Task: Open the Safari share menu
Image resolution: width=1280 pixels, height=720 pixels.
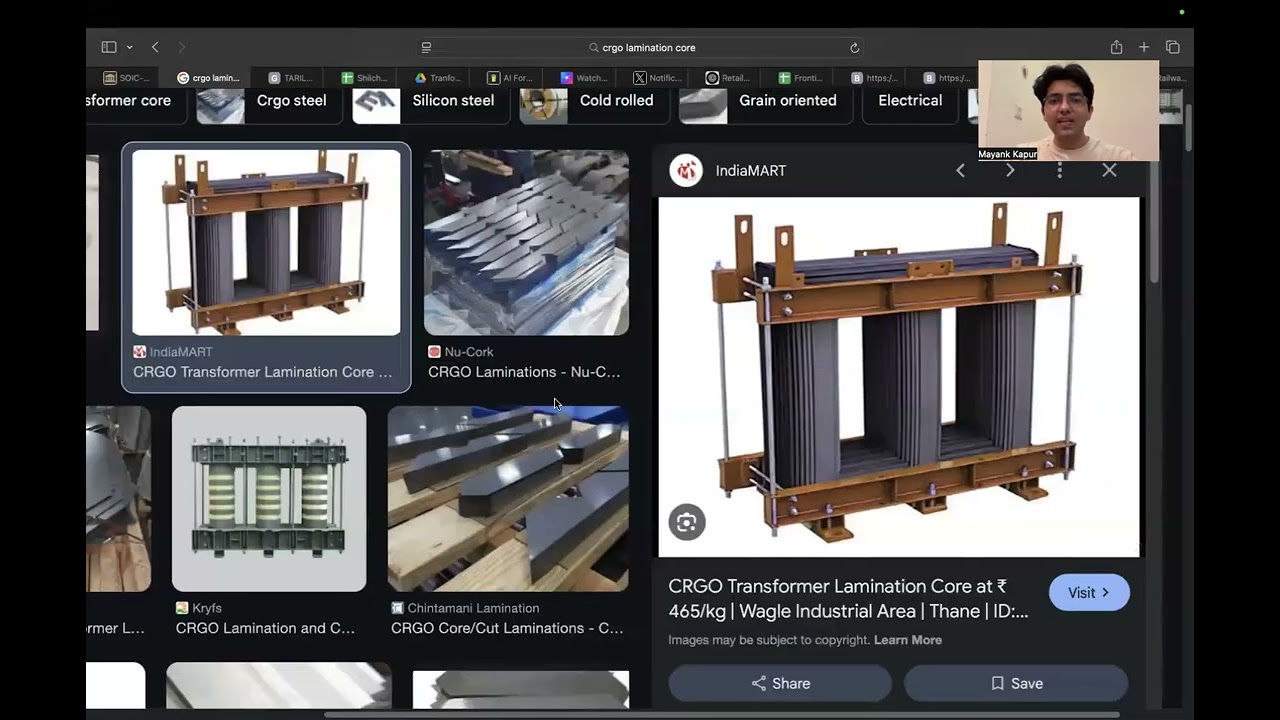Action: 1116,47
